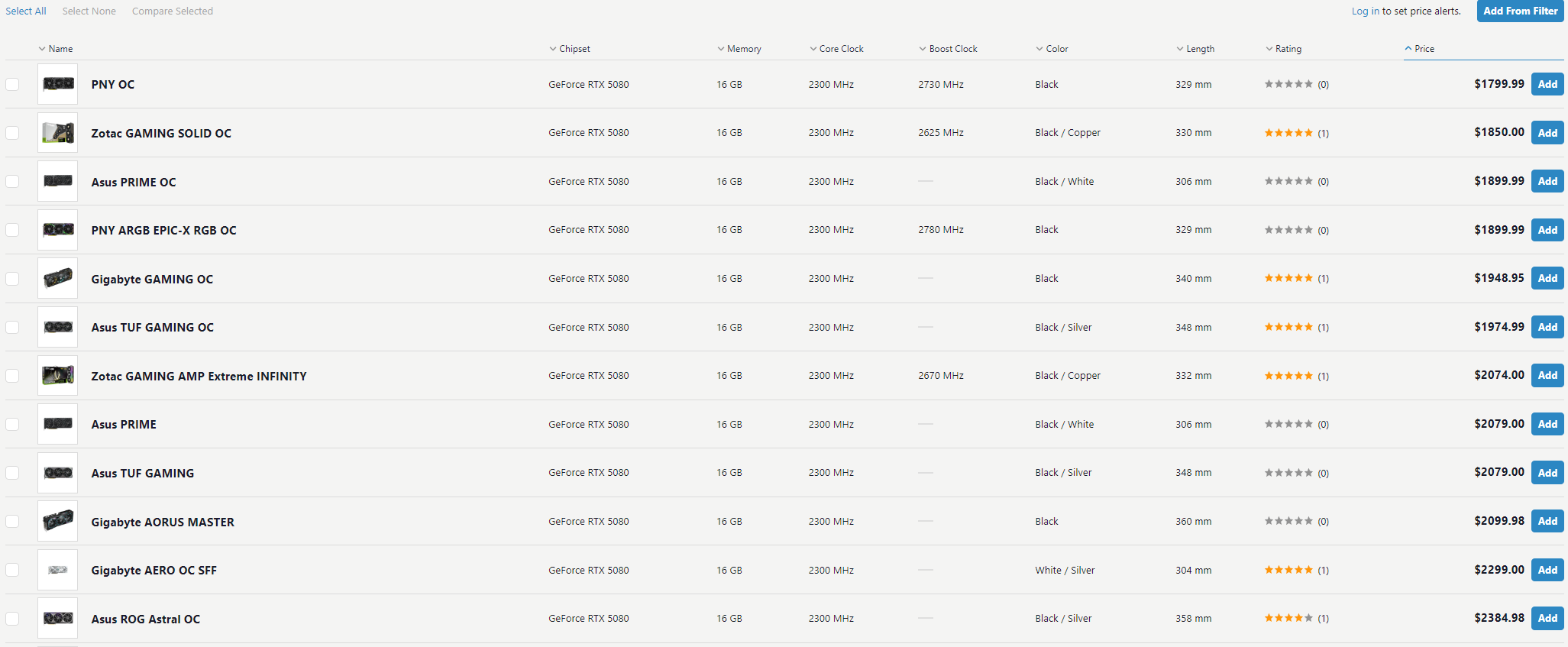Click the Zotac GAMING SOLID OC image

tap(58, 133)
